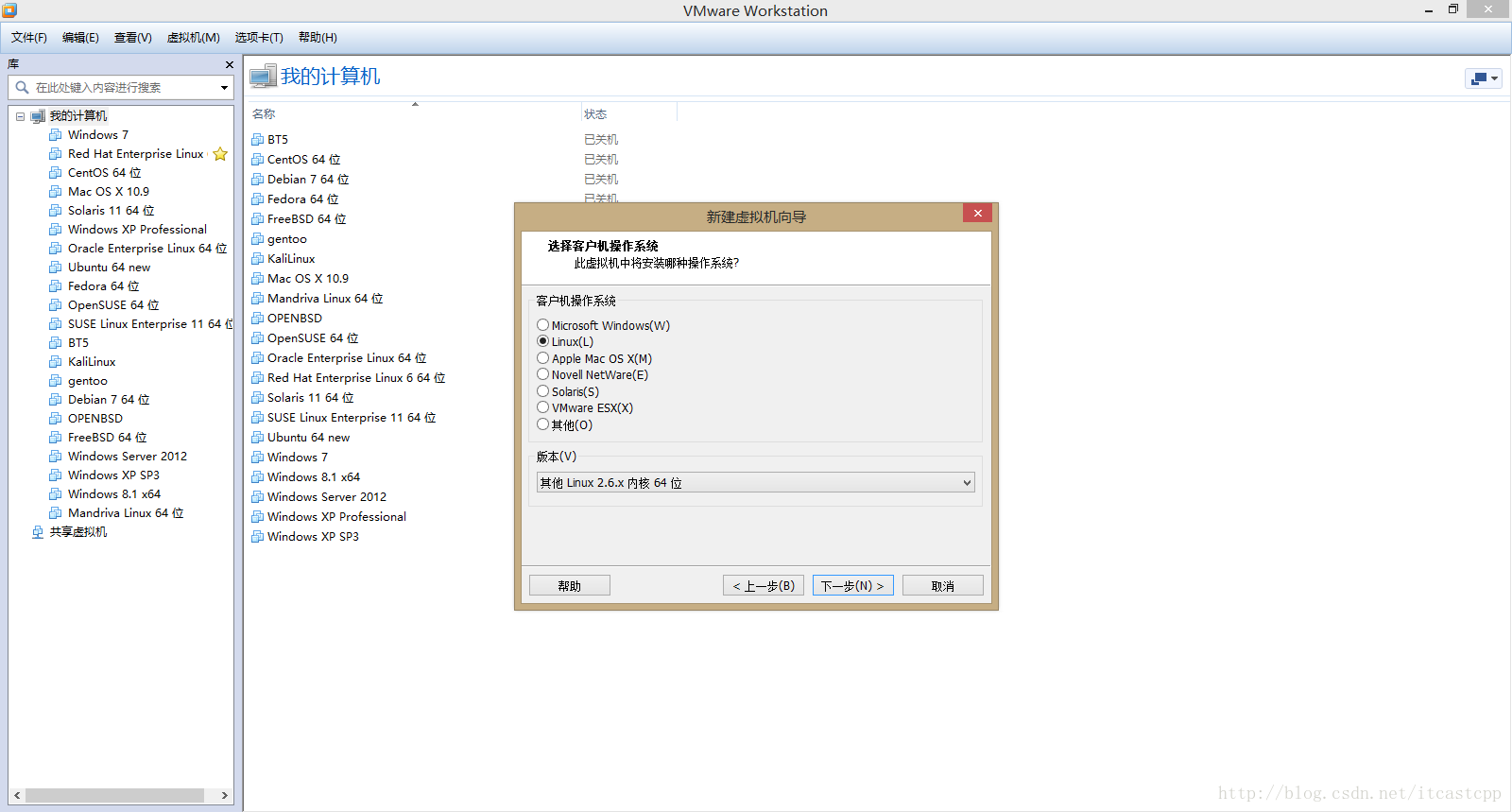This screenshot has height=812, width=1512.
Task: Click the VM icon beside gentoo in main list
Action: (257, 239)
